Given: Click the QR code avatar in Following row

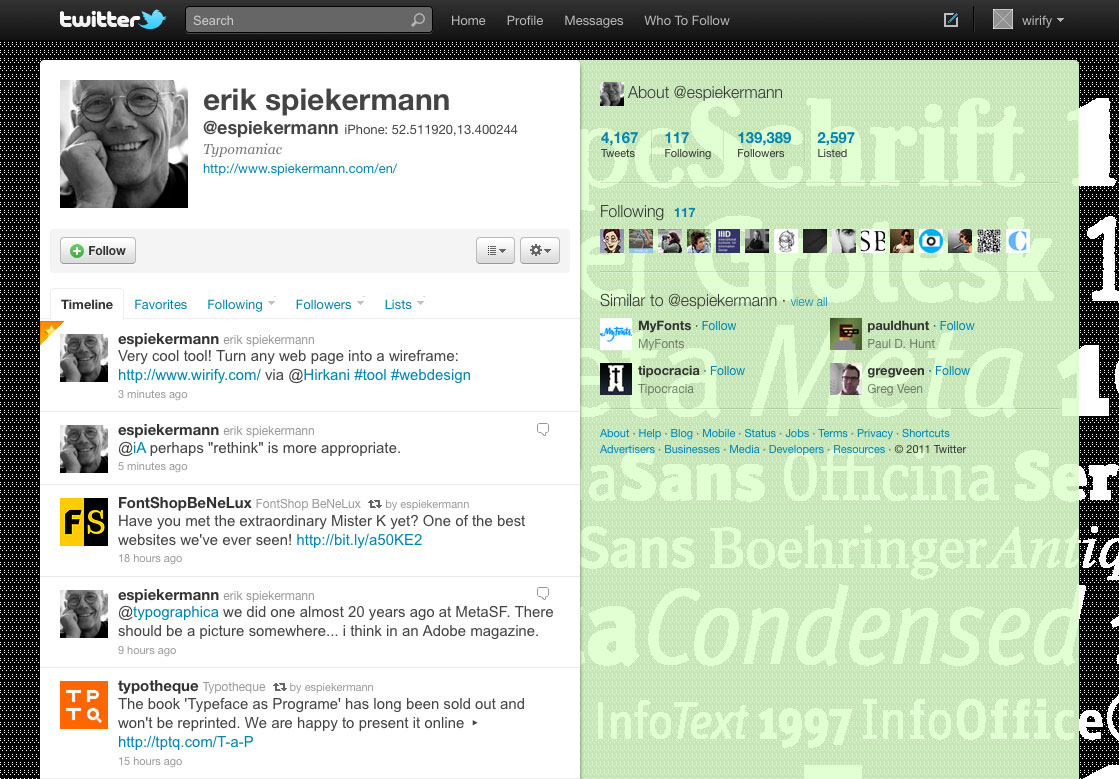Looking at the screenshot, I should coord(988,241).
